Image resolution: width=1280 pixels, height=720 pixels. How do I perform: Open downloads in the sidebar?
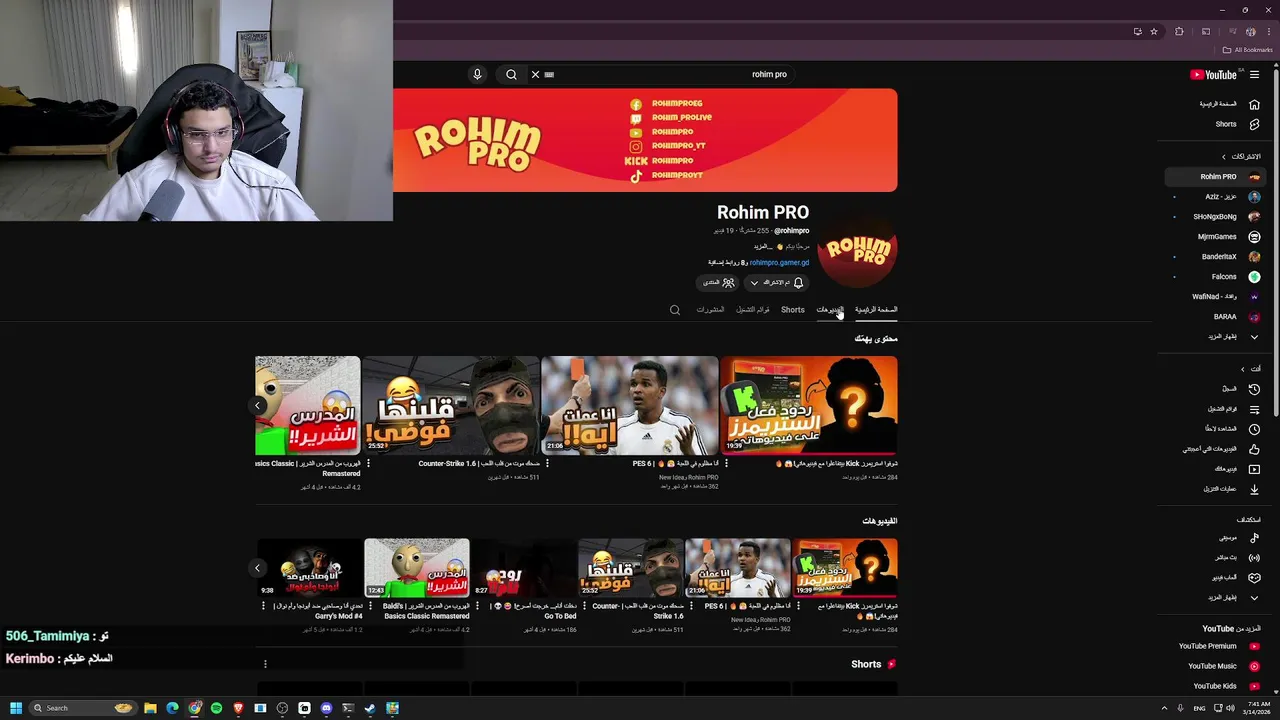point(1214,488)
